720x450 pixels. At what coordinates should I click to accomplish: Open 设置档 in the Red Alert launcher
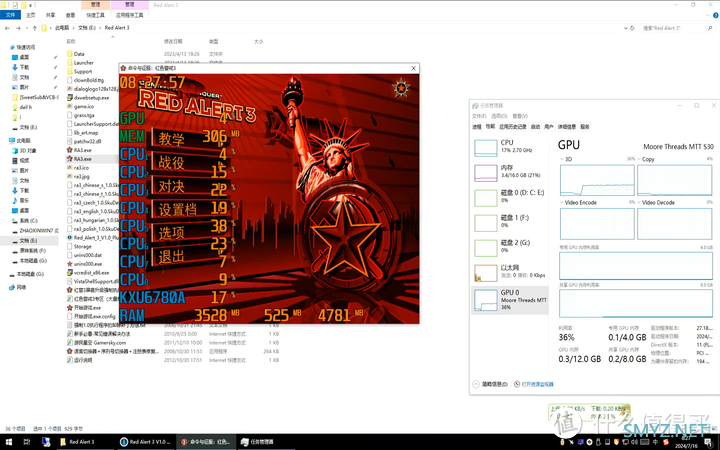point(178,209)
